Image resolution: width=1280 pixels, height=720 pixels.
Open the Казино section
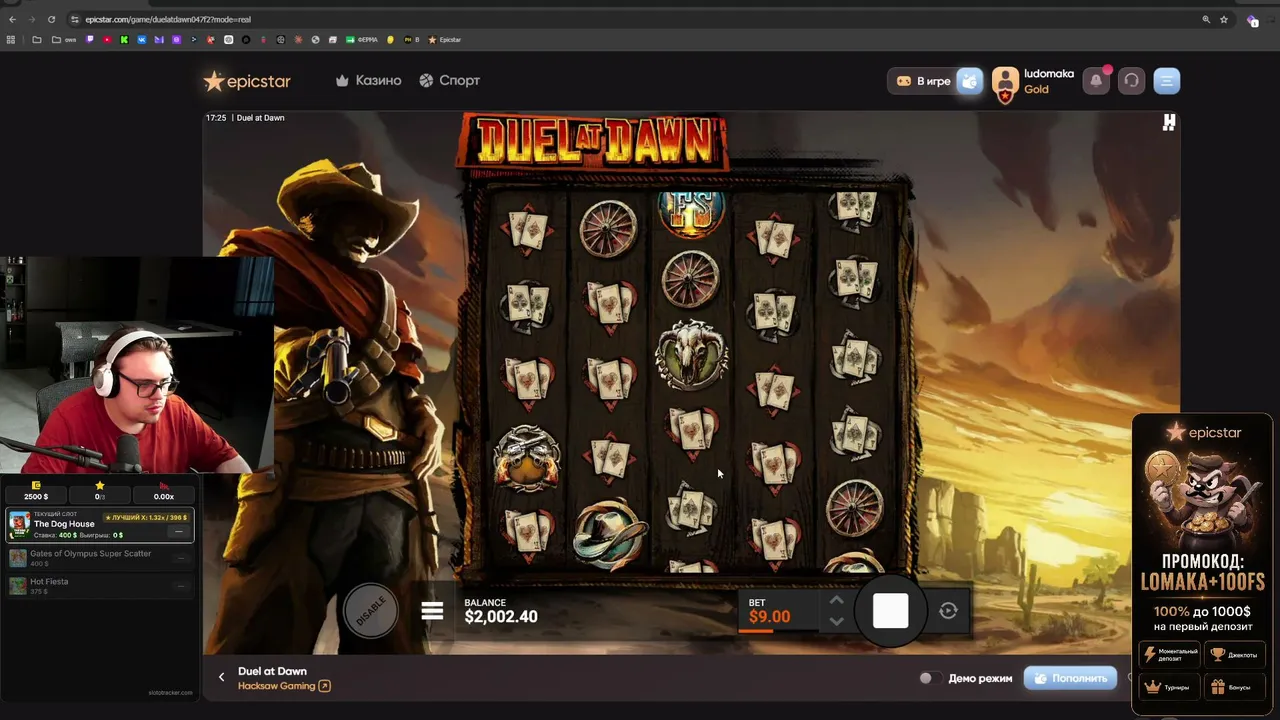[368, 80]
